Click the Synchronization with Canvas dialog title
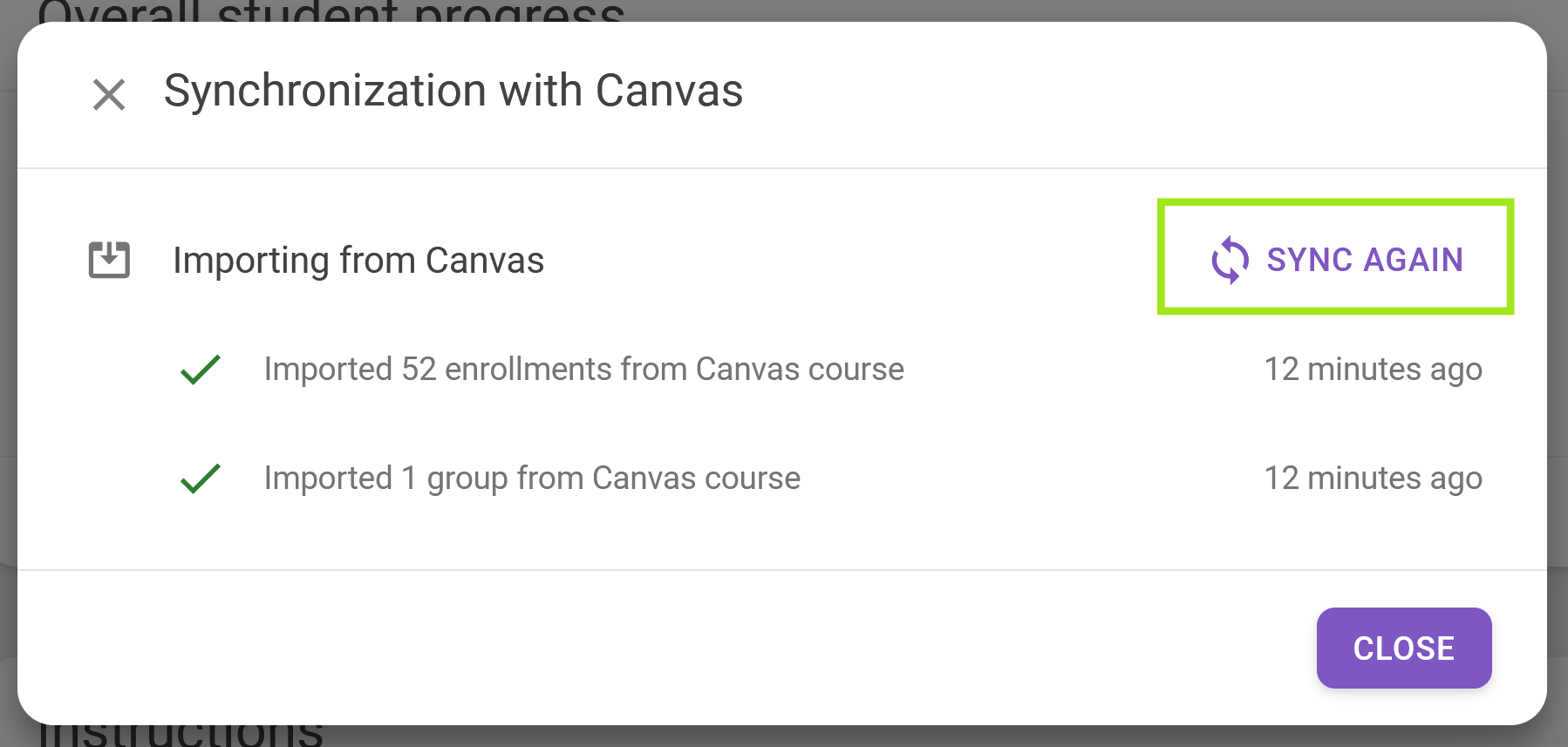 453,91
